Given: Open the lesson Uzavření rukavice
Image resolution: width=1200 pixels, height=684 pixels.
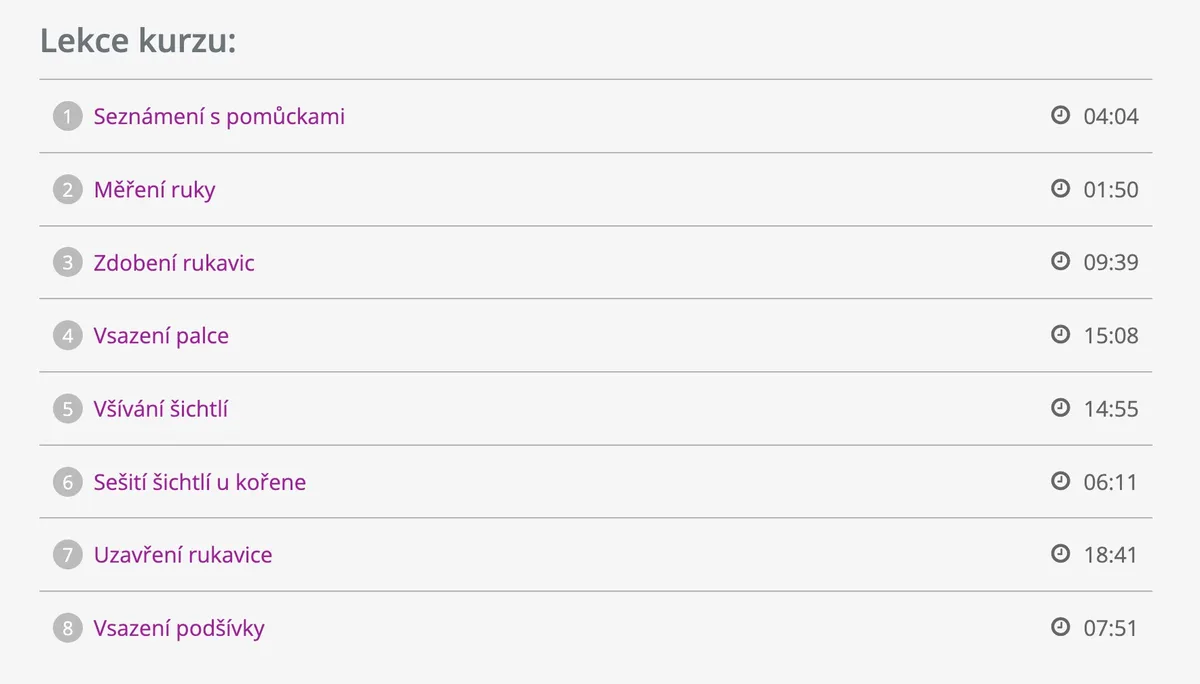Looking at the screenshot, I should [x=183, y=555].
